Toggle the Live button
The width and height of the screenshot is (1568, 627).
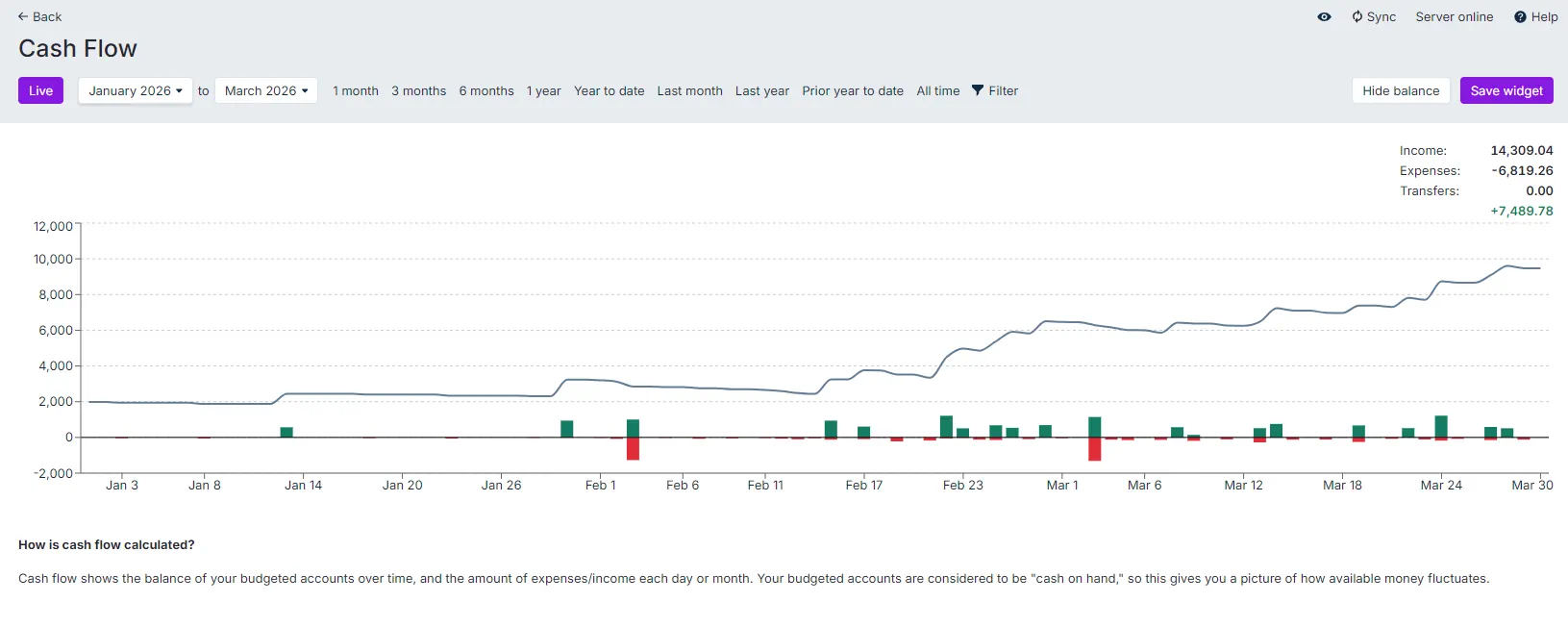tap(40, 90)
